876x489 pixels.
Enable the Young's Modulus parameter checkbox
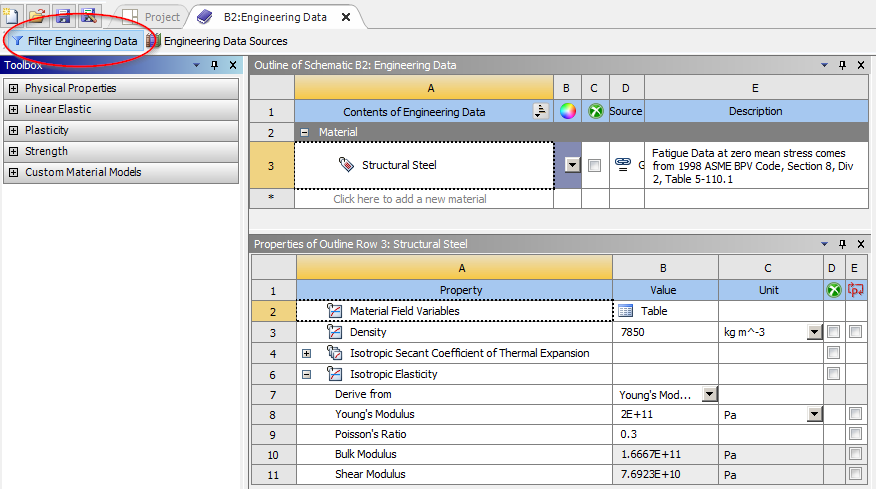(855, 414)
